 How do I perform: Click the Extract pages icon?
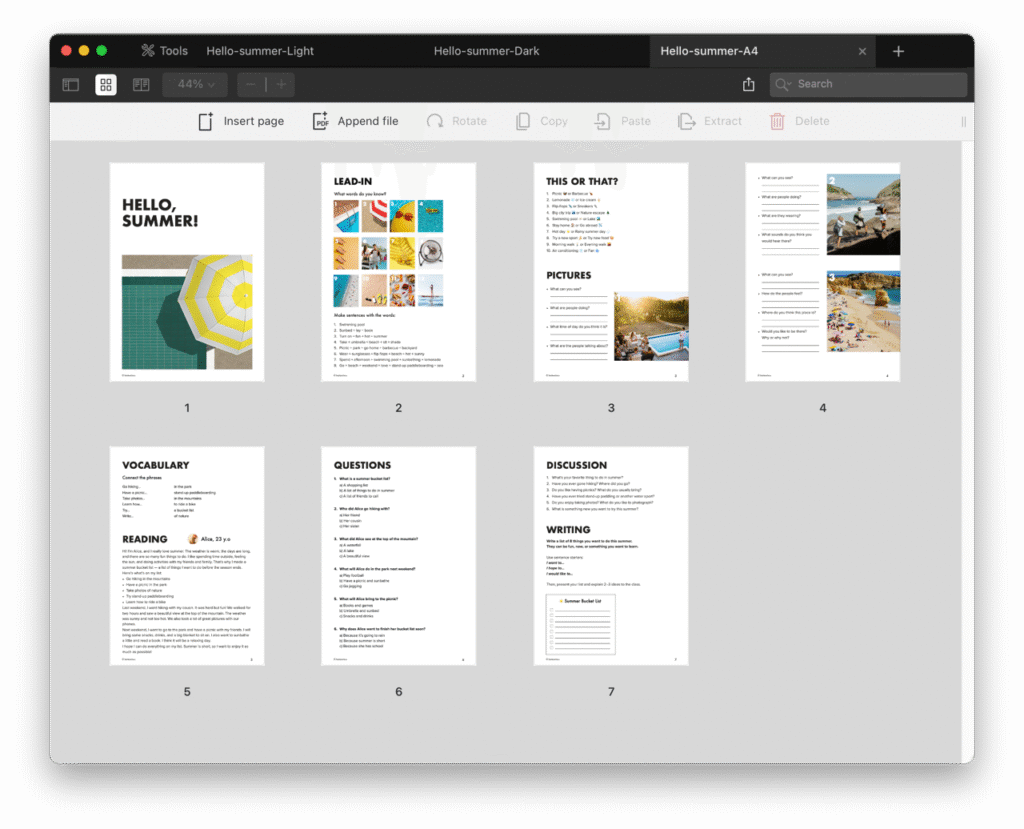686,121
